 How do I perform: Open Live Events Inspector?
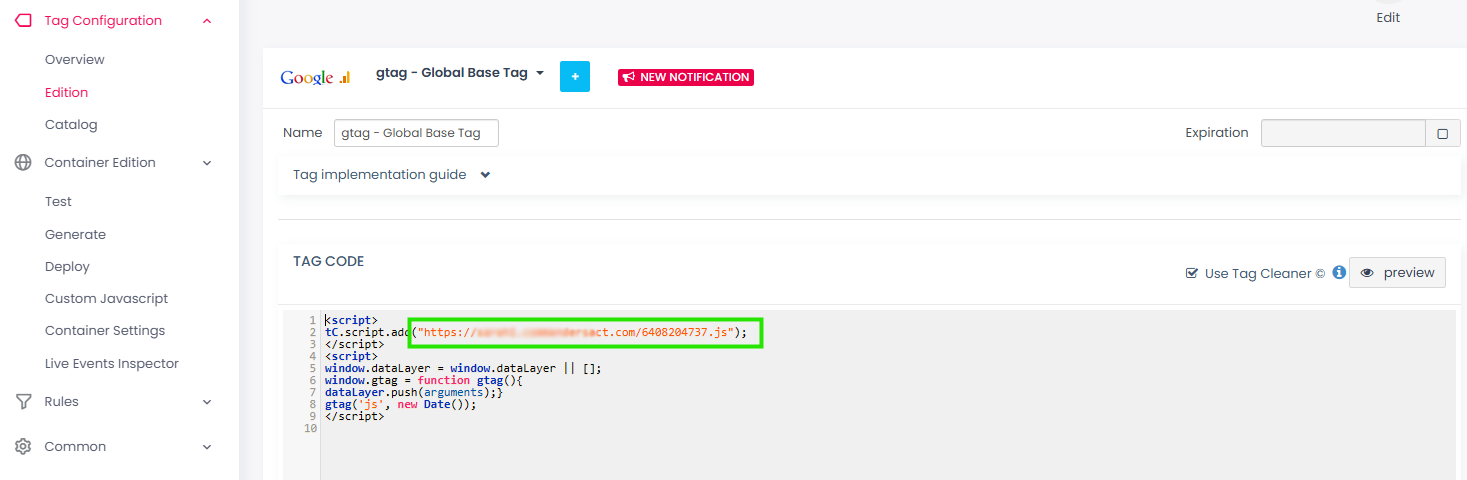pyautogui.click(x=112, y=364)
